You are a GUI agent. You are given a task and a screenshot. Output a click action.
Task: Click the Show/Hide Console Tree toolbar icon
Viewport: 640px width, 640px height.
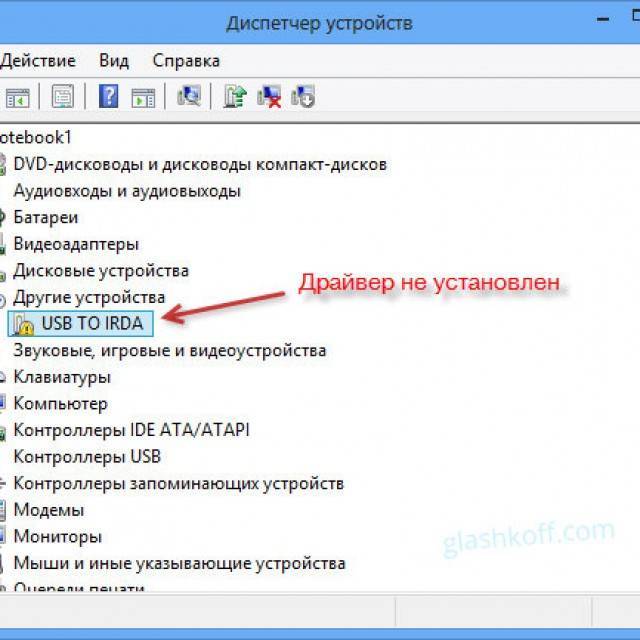pos(17,97)
